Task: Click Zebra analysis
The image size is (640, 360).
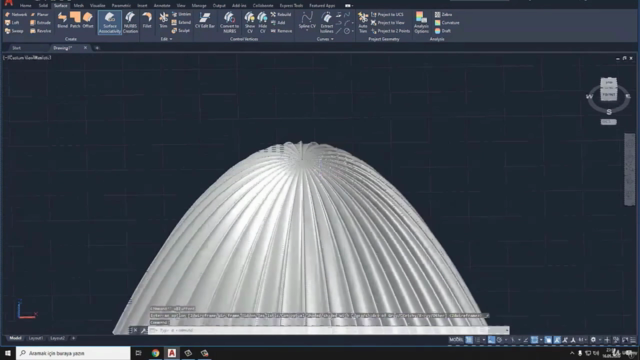Action: click(x=443, y=15)
